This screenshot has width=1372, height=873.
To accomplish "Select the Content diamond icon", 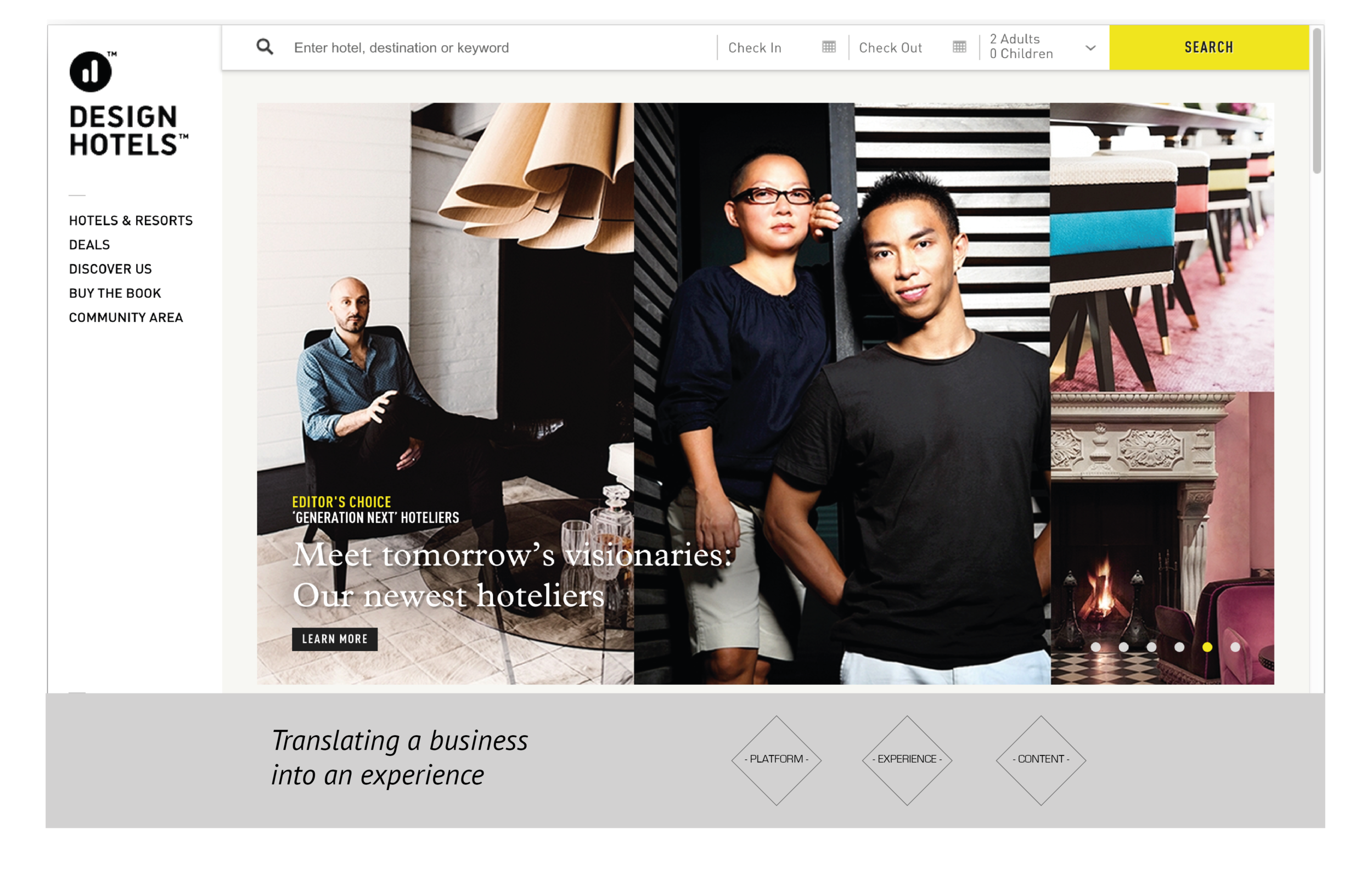I will pyautogui.click(x=1041, y=760).
